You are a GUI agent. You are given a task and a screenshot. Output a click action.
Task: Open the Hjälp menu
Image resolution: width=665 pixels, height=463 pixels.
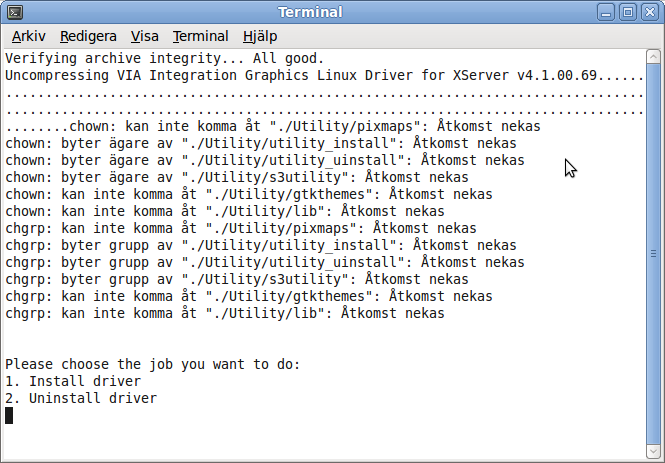click(x=260, y=36)
